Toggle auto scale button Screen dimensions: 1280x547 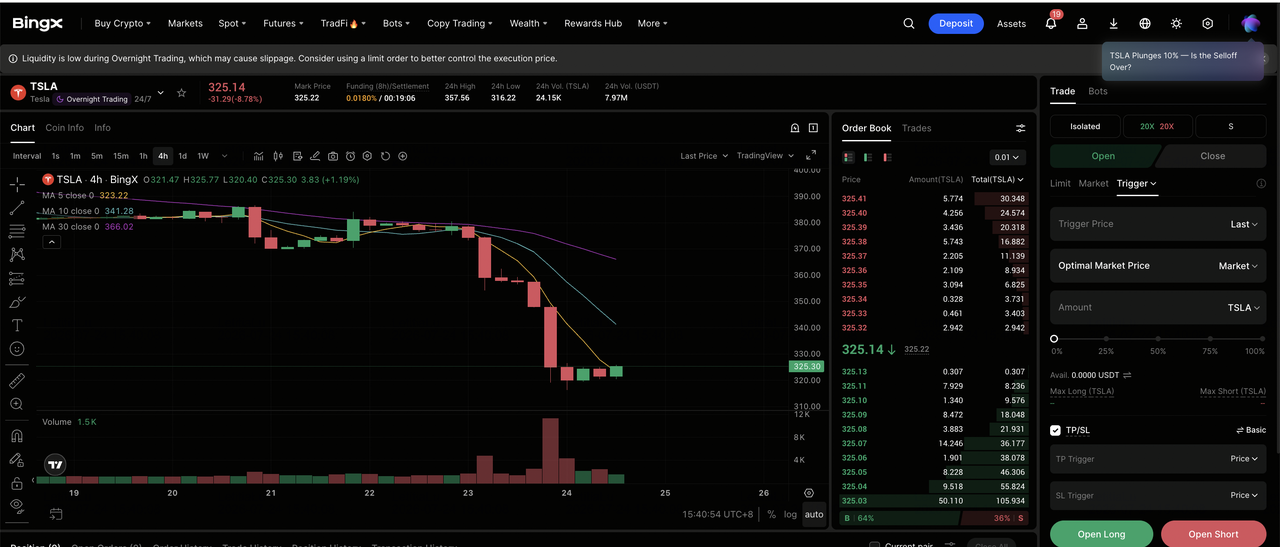814,514
